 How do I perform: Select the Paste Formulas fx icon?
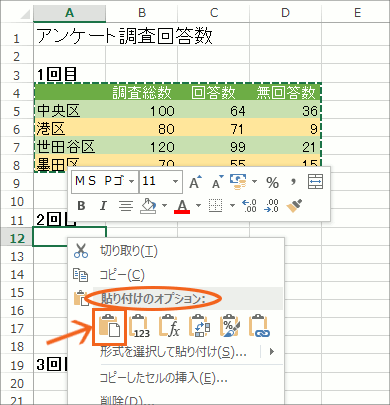(170, 326)
